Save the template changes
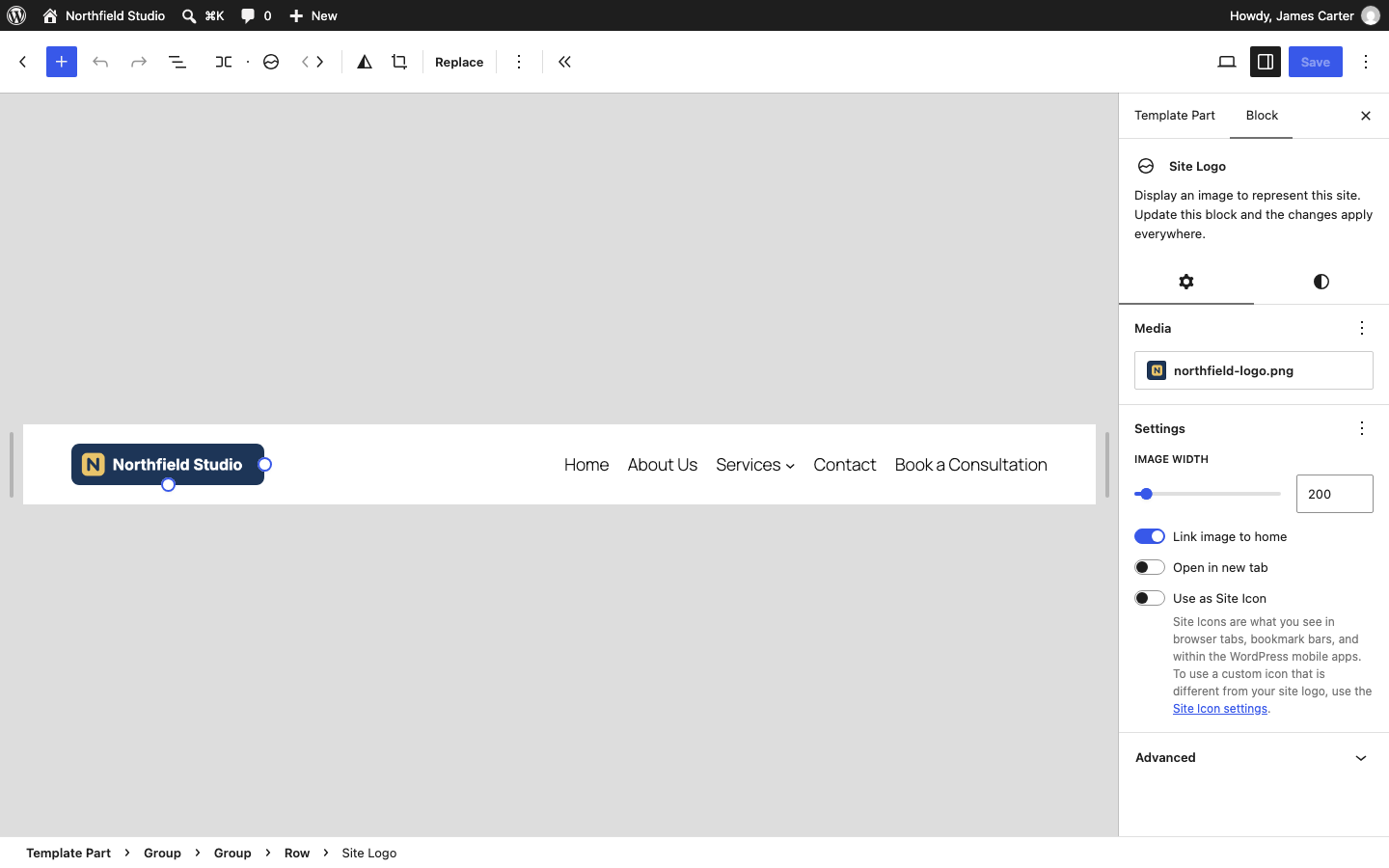 (x=1316, y=62)
